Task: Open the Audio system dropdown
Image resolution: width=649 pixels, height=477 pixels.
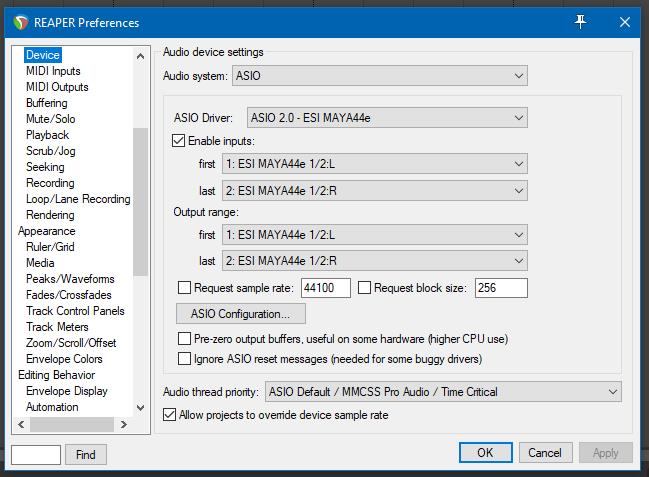Action: [380, 76]
